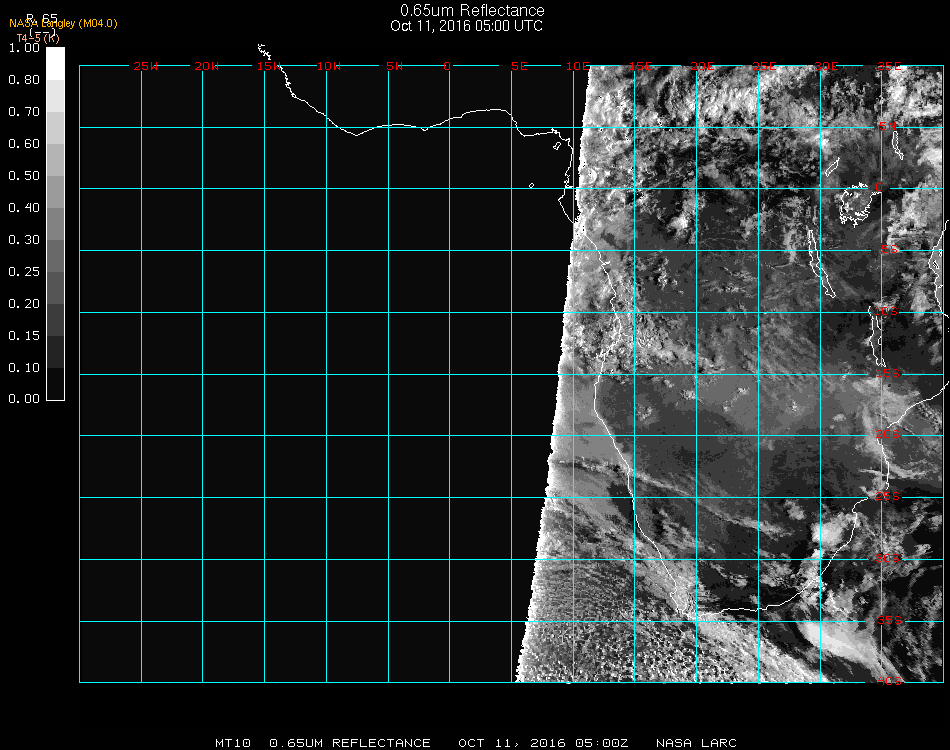The width and height of the screenshot is (950, 750).
Task: Click the 15W longitude label
Action: click(x=269, y=66)
